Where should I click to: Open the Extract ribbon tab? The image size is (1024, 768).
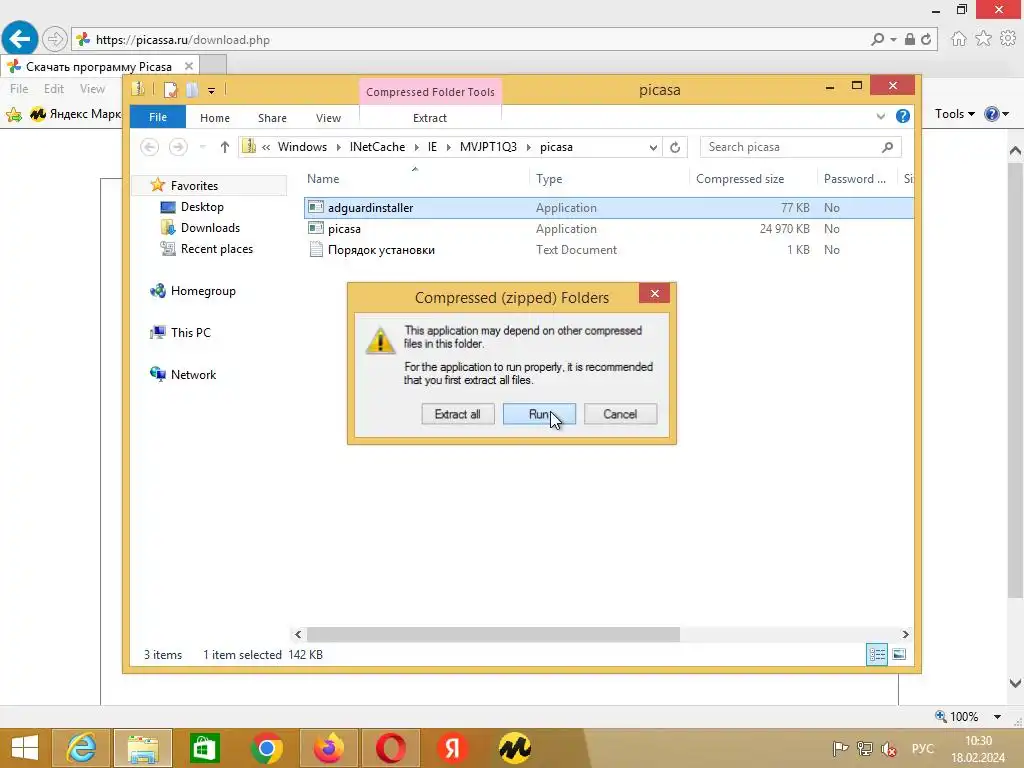pos(430,118)
